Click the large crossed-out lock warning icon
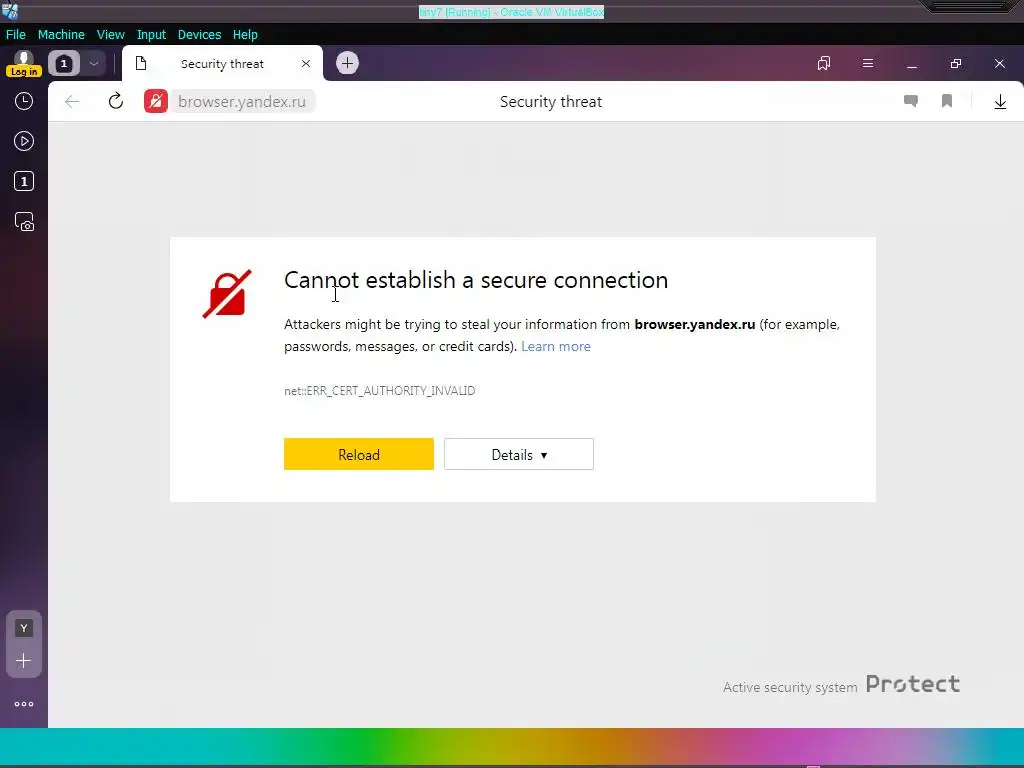This screenshot has width=1024, height=768. click(227, 294)
